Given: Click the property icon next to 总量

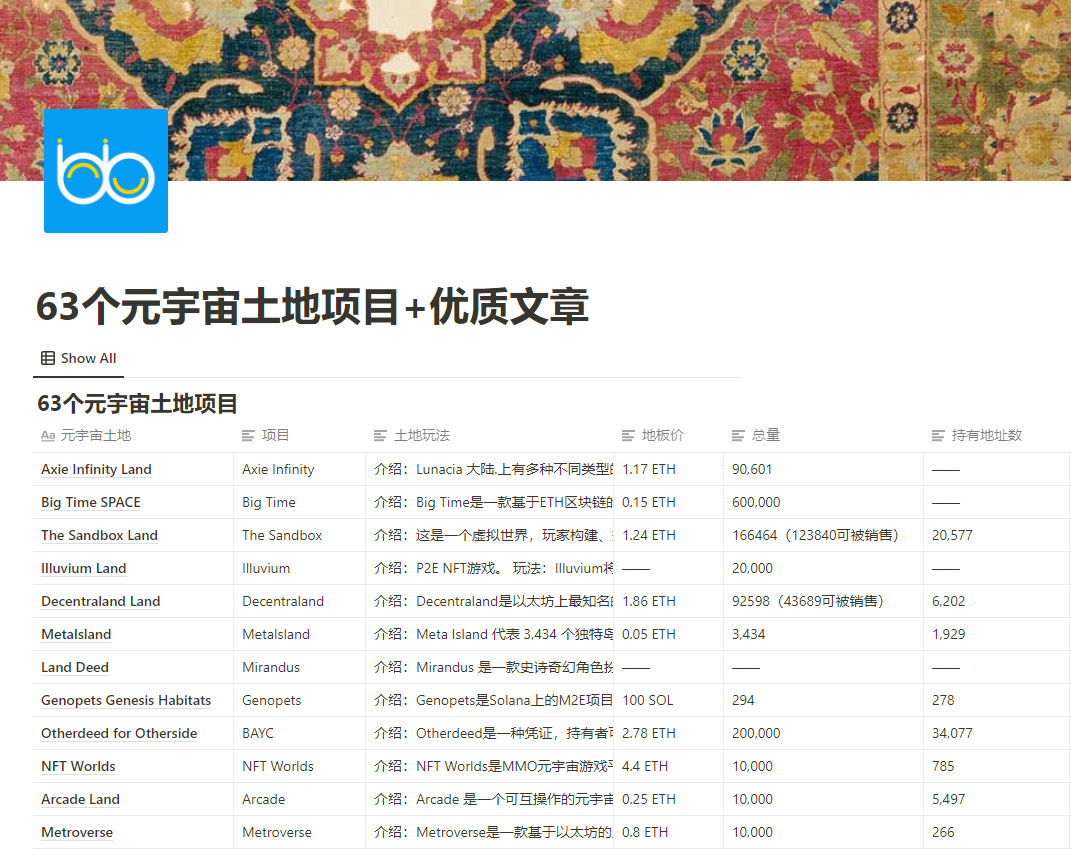Looking at the screenshot, I should [x=737, y=435].
